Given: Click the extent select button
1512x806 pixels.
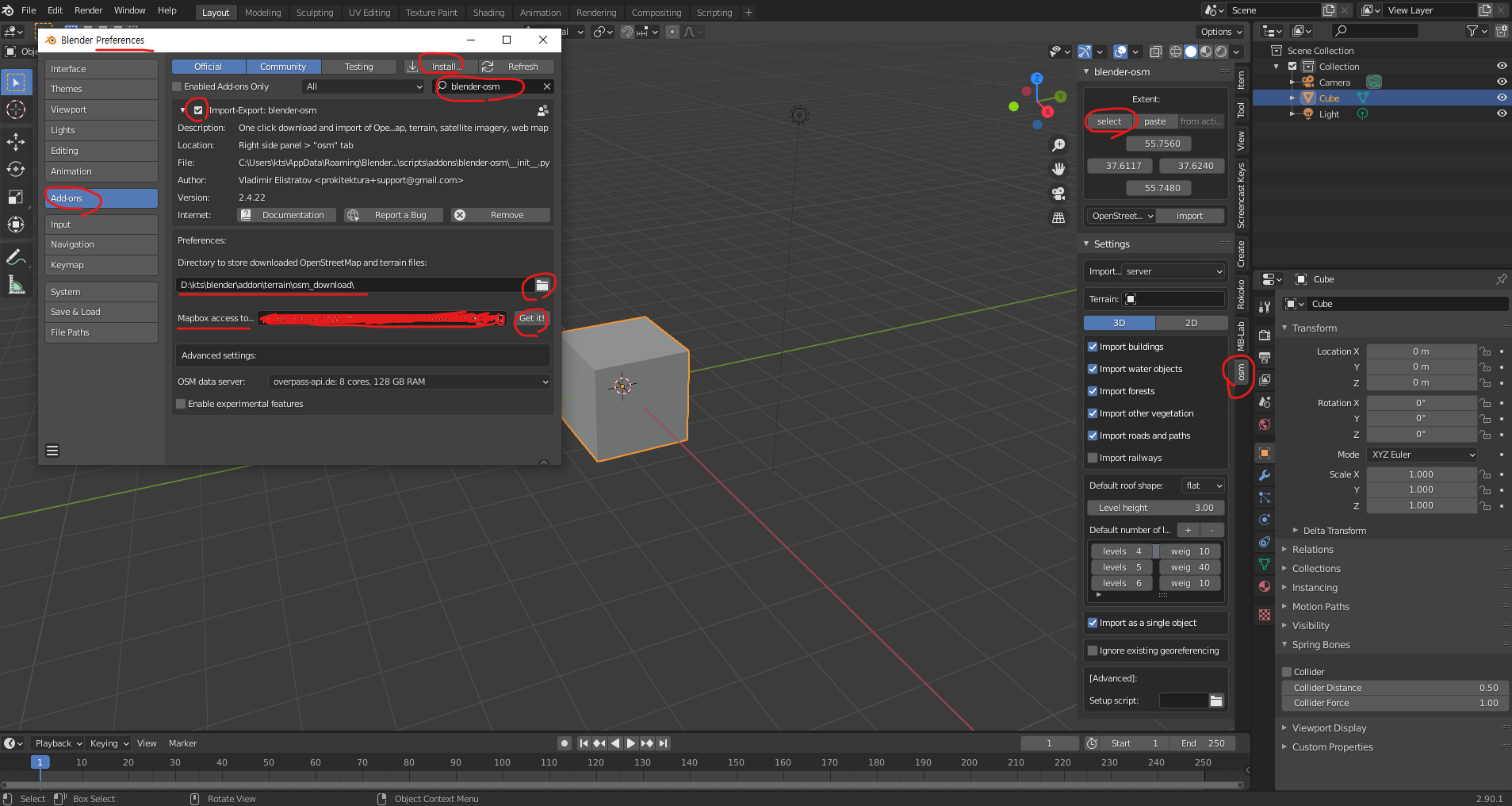Looking at the screenshot, I should [x=1108, y=121].
